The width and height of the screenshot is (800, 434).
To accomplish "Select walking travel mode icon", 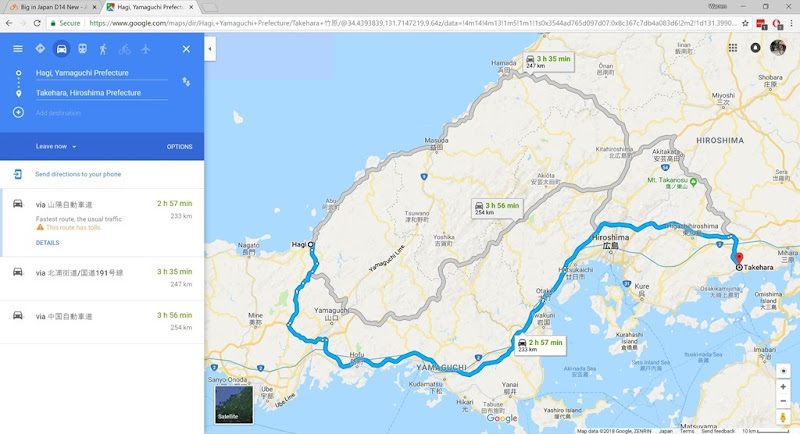I will (103, 49).
